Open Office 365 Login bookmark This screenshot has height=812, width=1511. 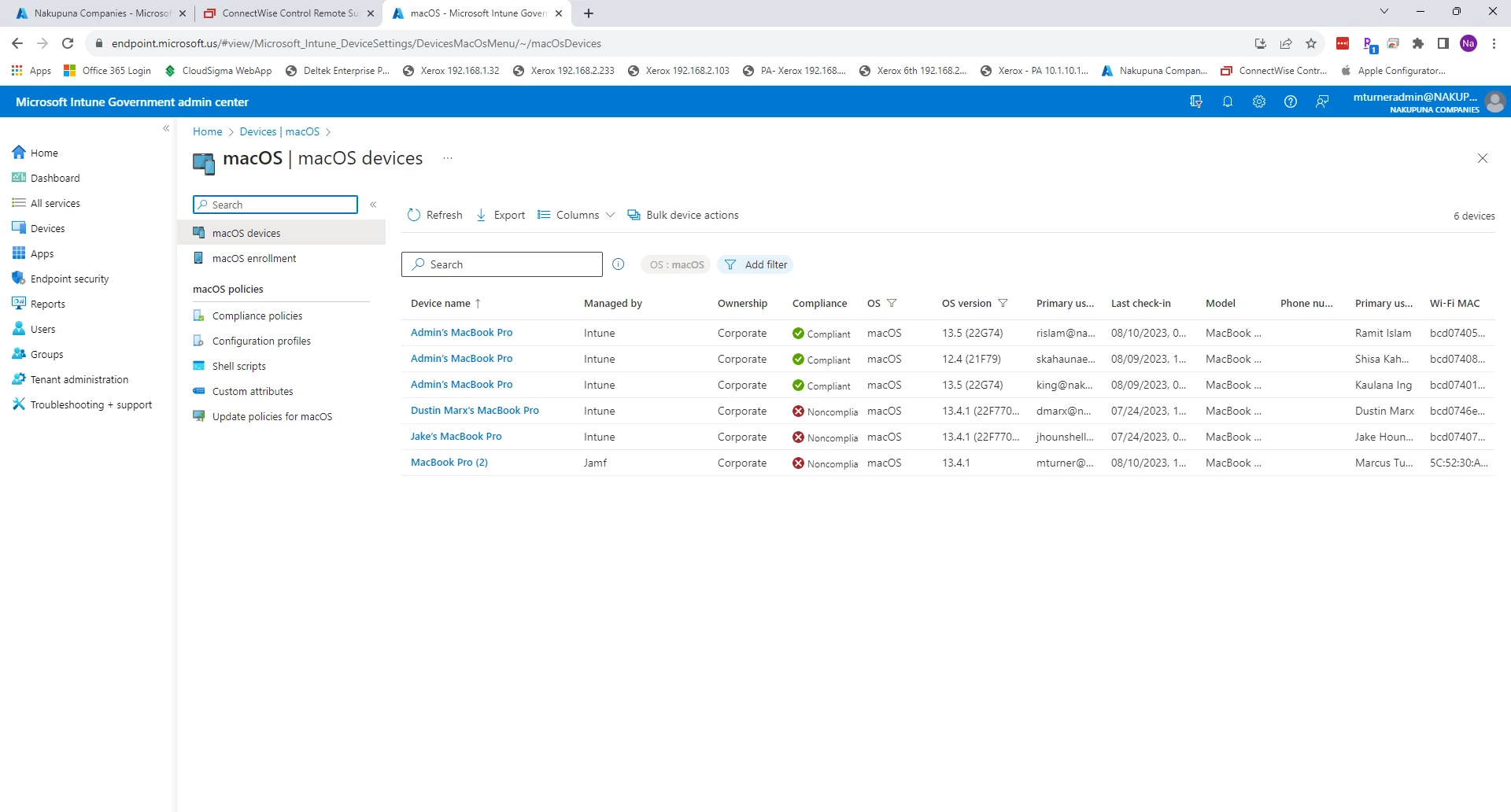click(x=107, y=71)
